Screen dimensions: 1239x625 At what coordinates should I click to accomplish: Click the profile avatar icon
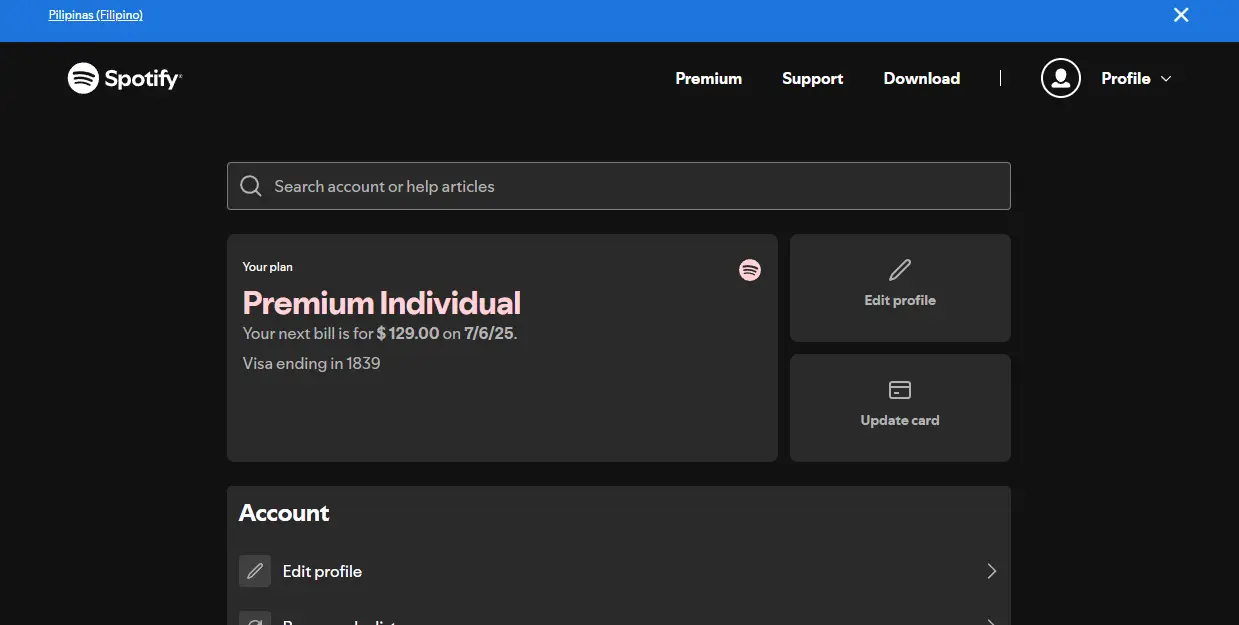point(1061,78)
